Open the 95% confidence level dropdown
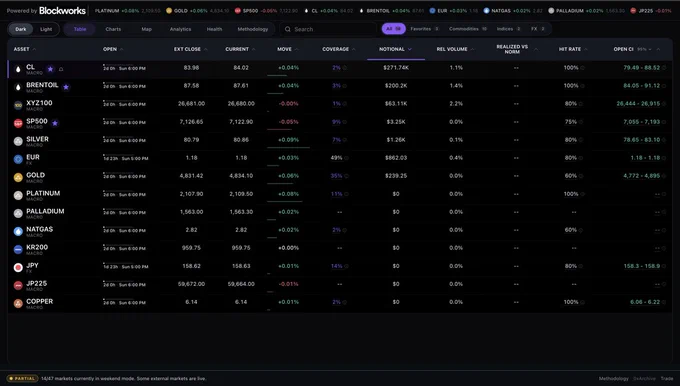The image size is (680, 386). (x=644, y=49)
